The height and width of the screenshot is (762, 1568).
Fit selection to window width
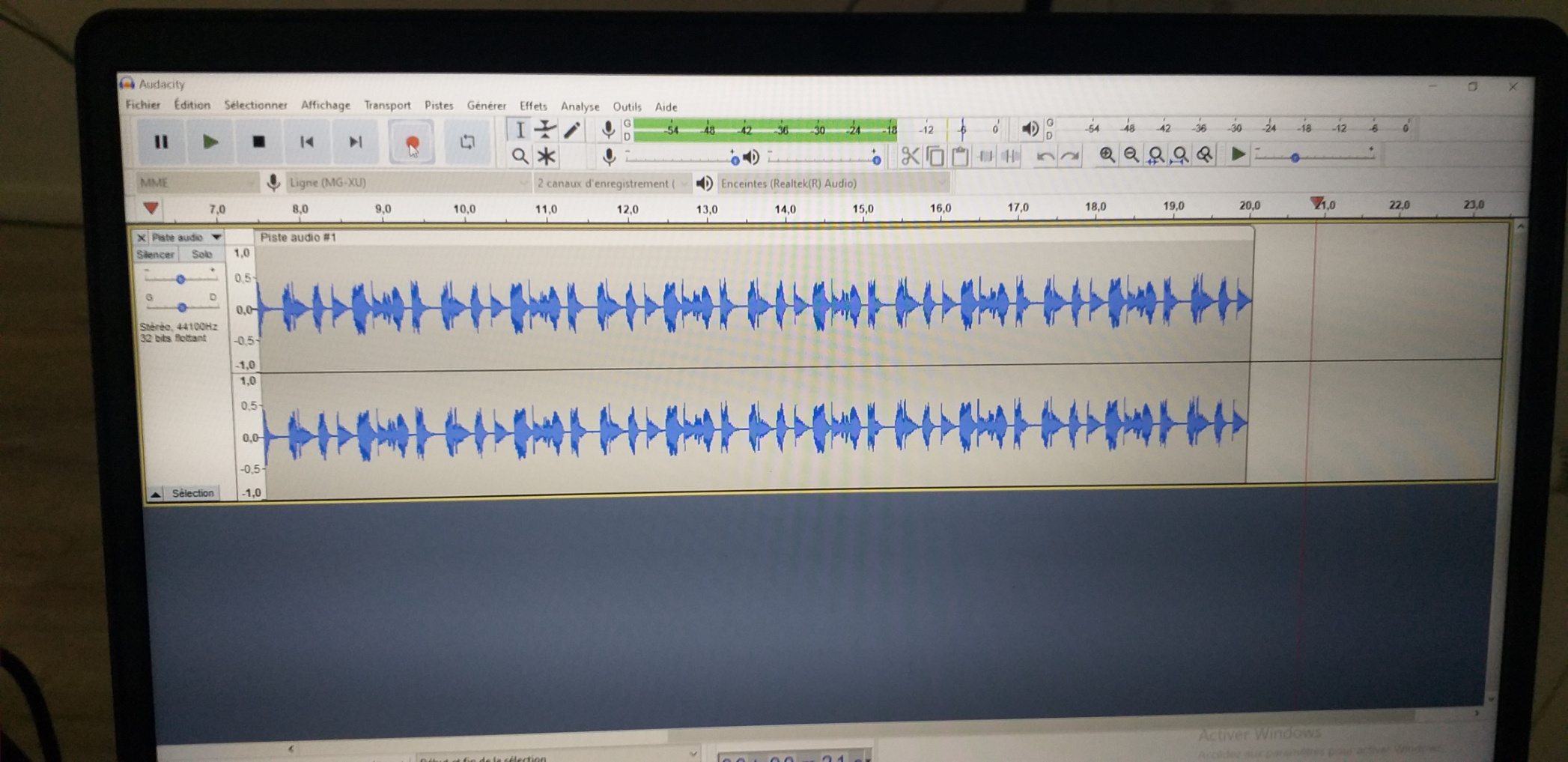click(1156, 155)
